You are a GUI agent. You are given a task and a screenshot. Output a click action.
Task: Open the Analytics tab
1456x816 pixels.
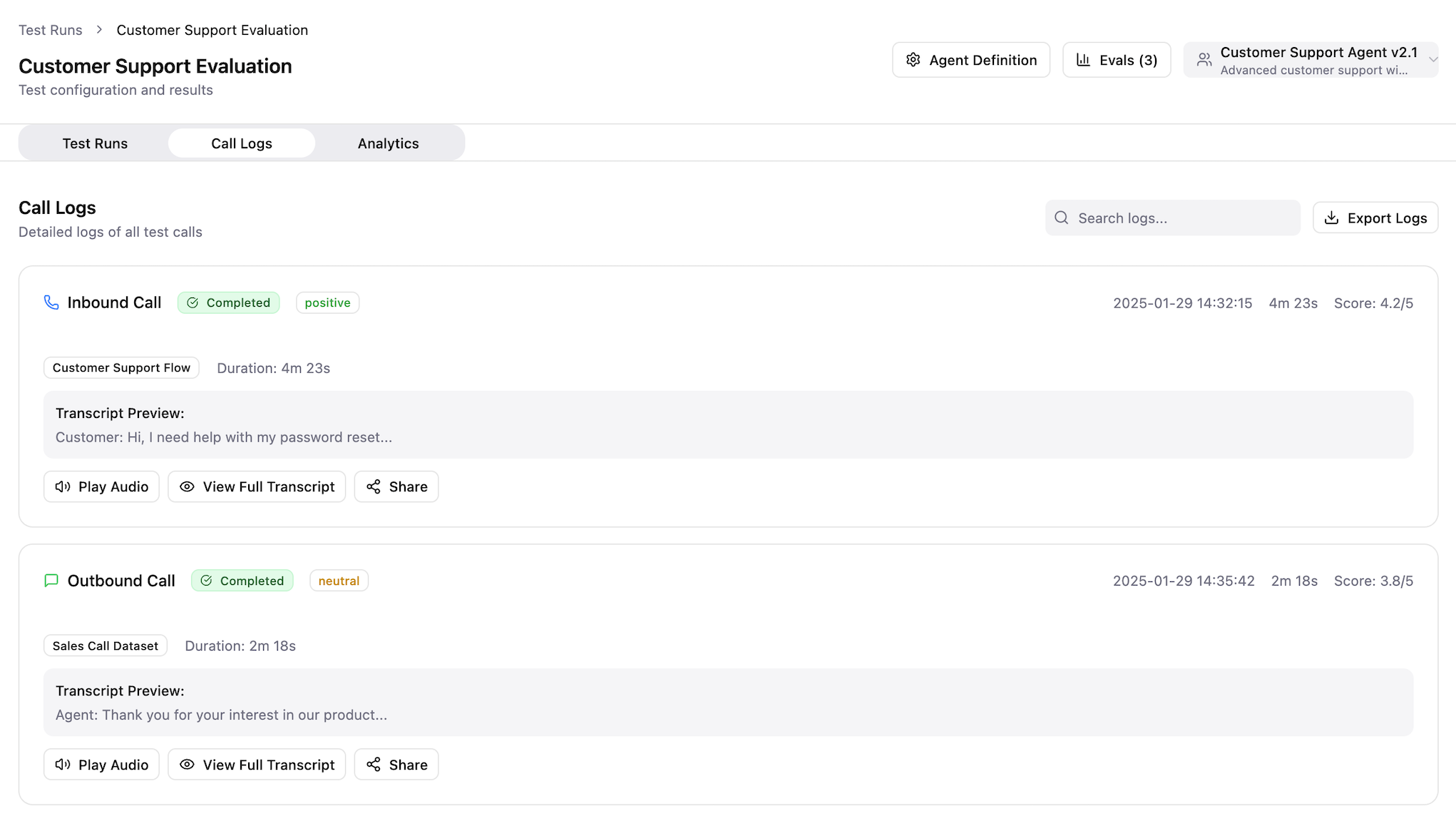[388, 143]
